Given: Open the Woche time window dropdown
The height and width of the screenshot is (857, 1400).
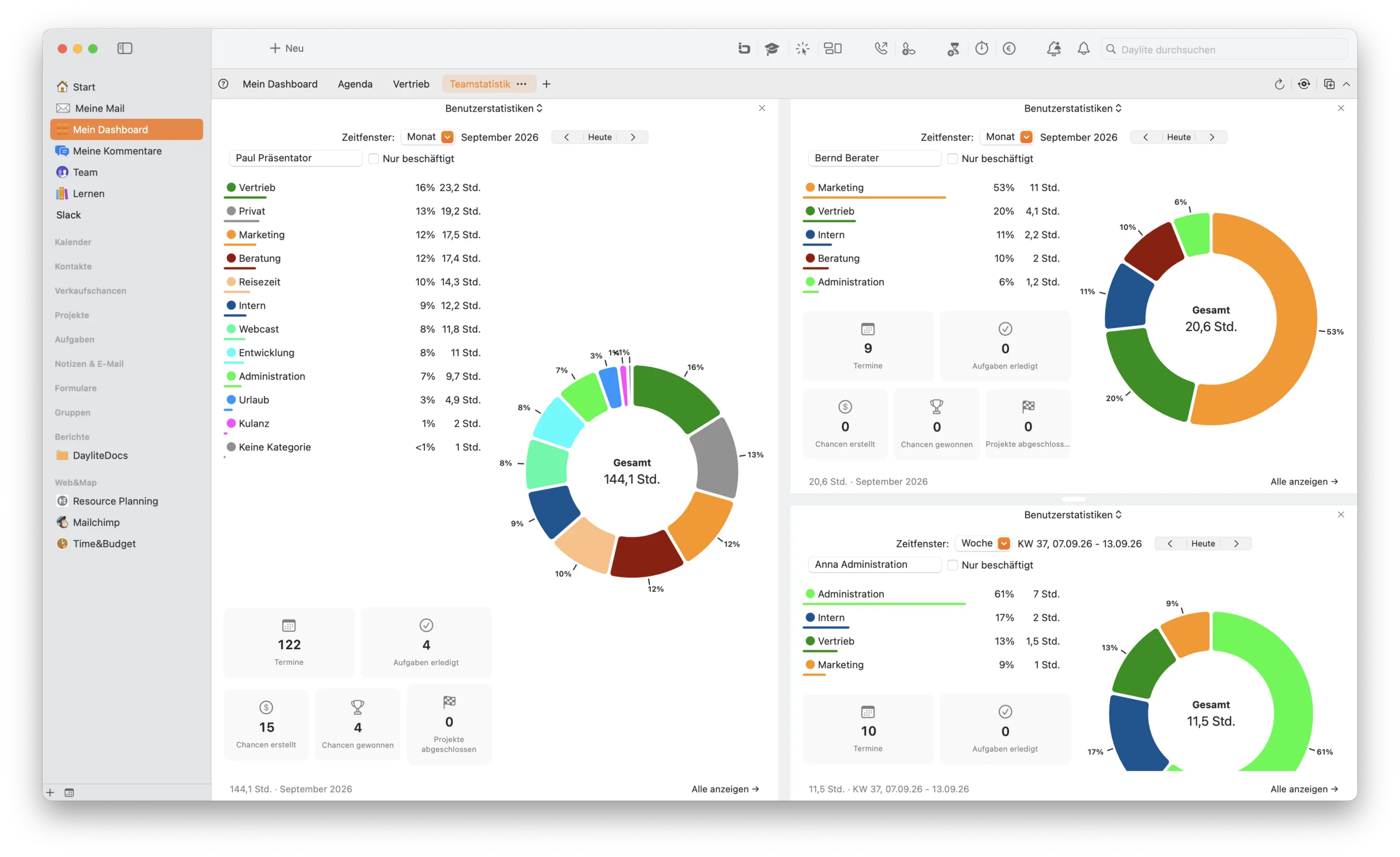Looking at the screenshot, I should 984,543.
